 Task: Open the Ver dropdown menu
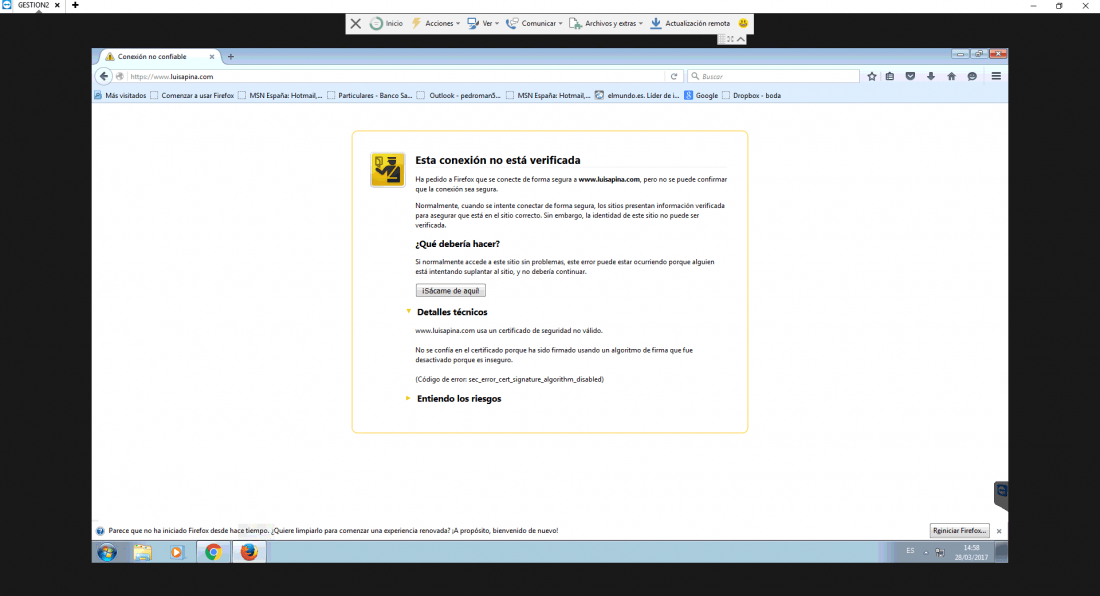(x=483, y=24)
